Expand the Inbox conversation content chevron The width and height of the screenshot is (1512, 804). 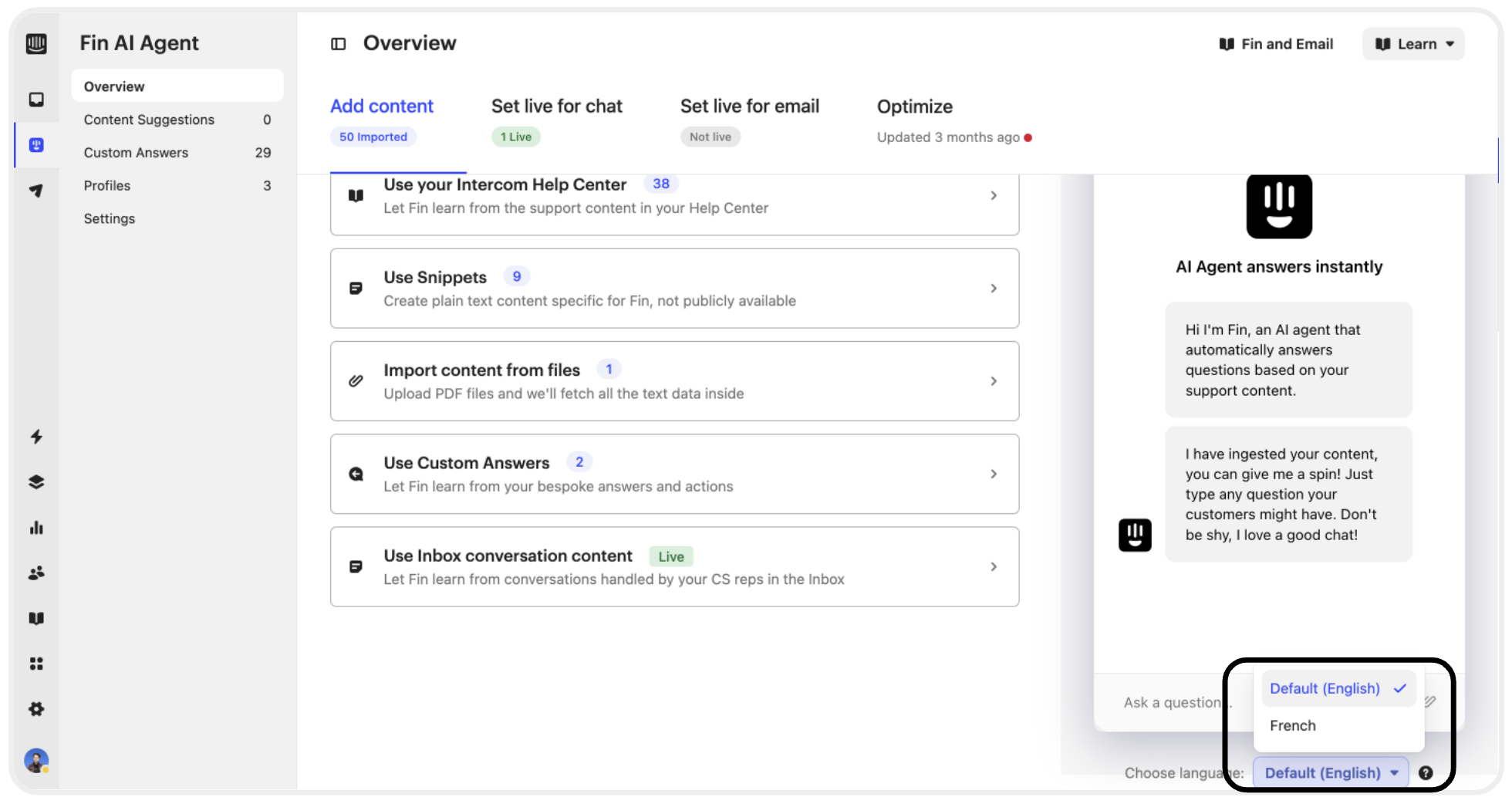pyautogui.click(x=994, y=566)
